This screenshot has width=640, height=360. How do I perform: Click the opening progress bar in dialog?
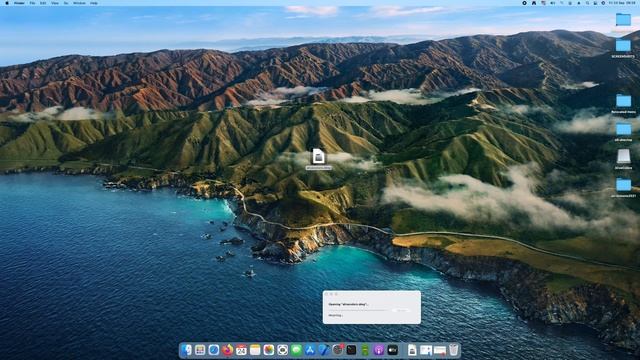point(358,310)
